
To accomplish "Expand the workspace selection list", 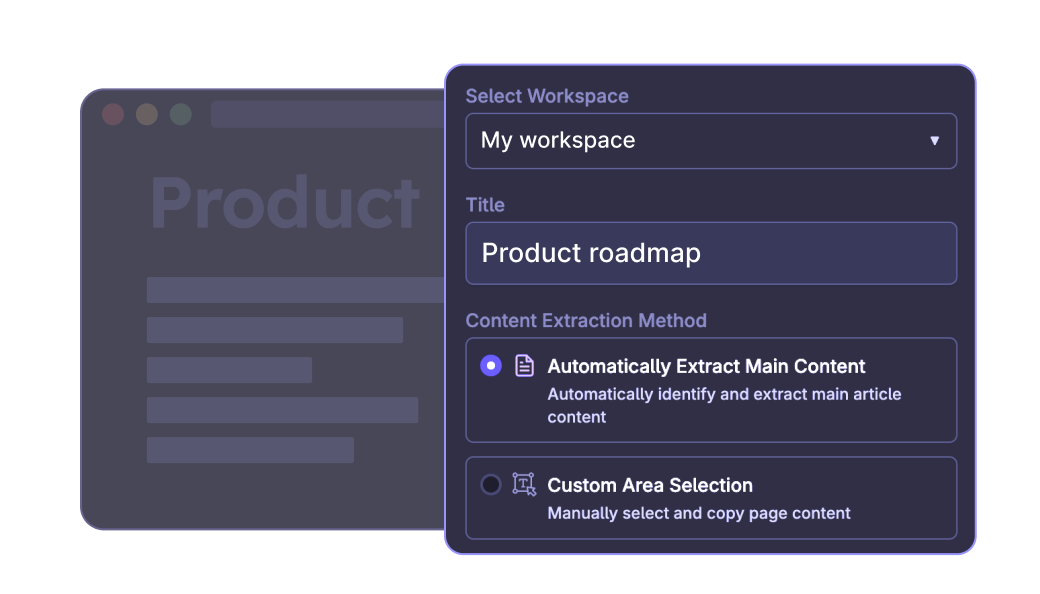I will click(x=711, y=141).
